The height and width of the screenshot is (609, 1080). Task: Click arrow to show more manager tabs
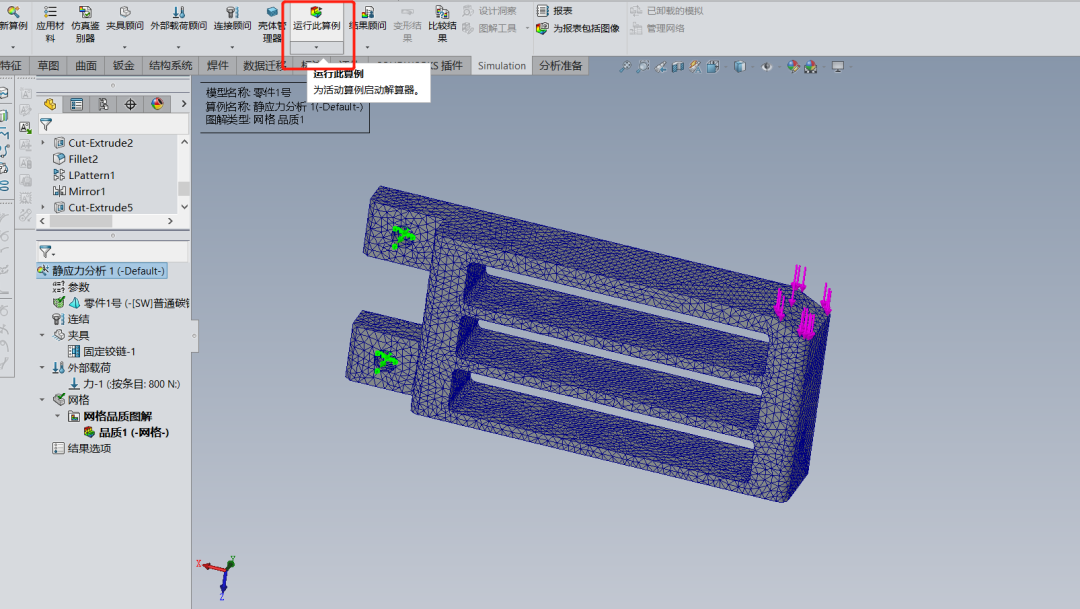point(183,104)
